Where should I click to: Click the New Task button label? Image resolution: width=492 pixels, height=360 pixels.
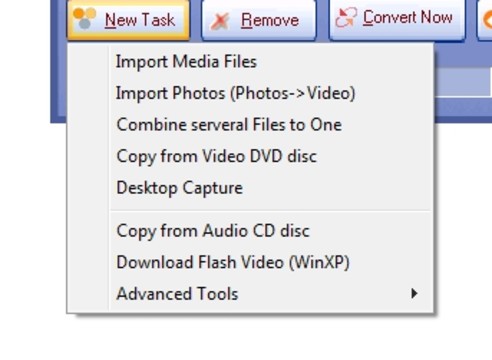(x=140, y=20)
